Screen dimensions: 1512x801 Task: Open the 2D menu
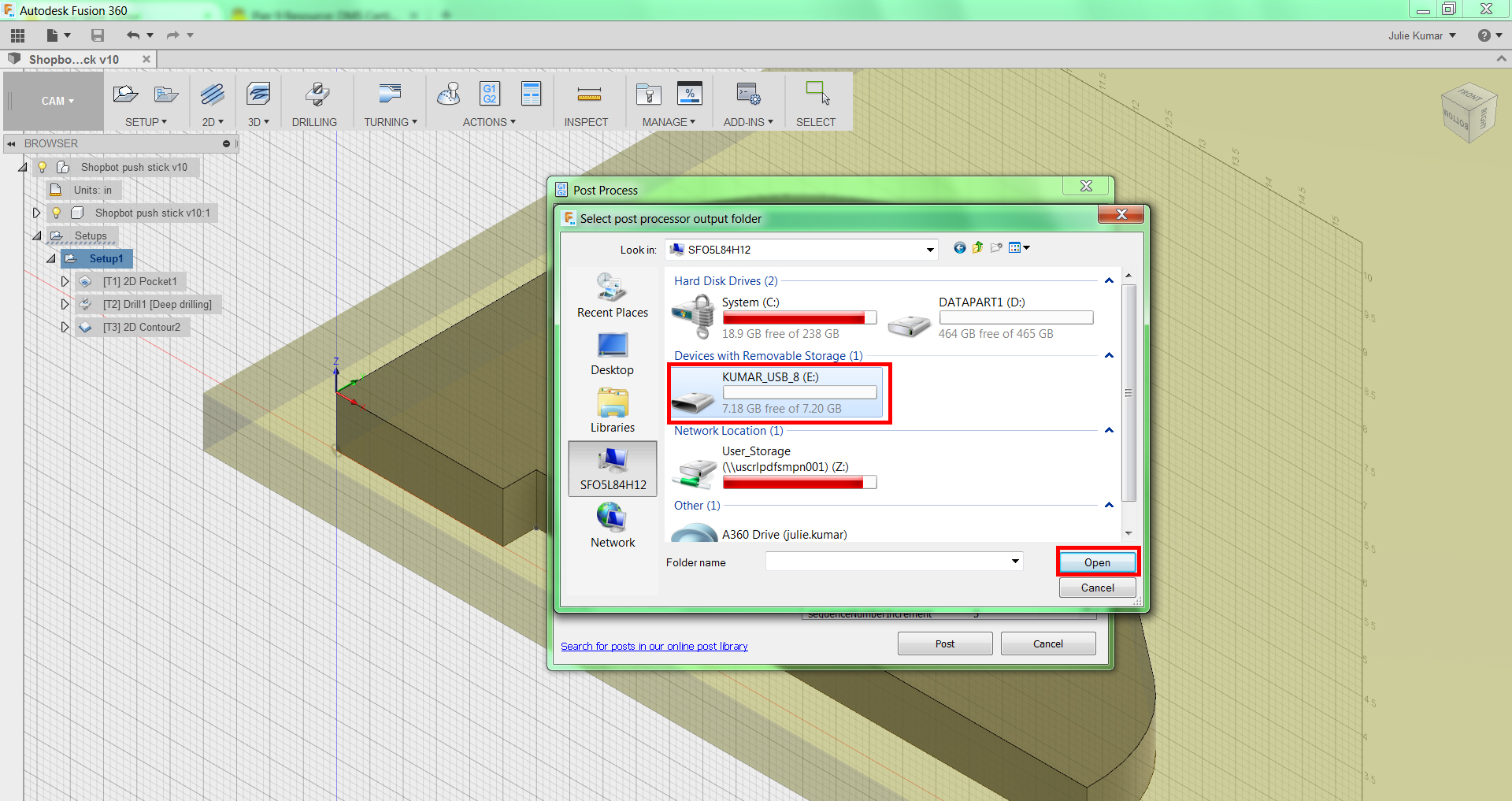[213, 122]
